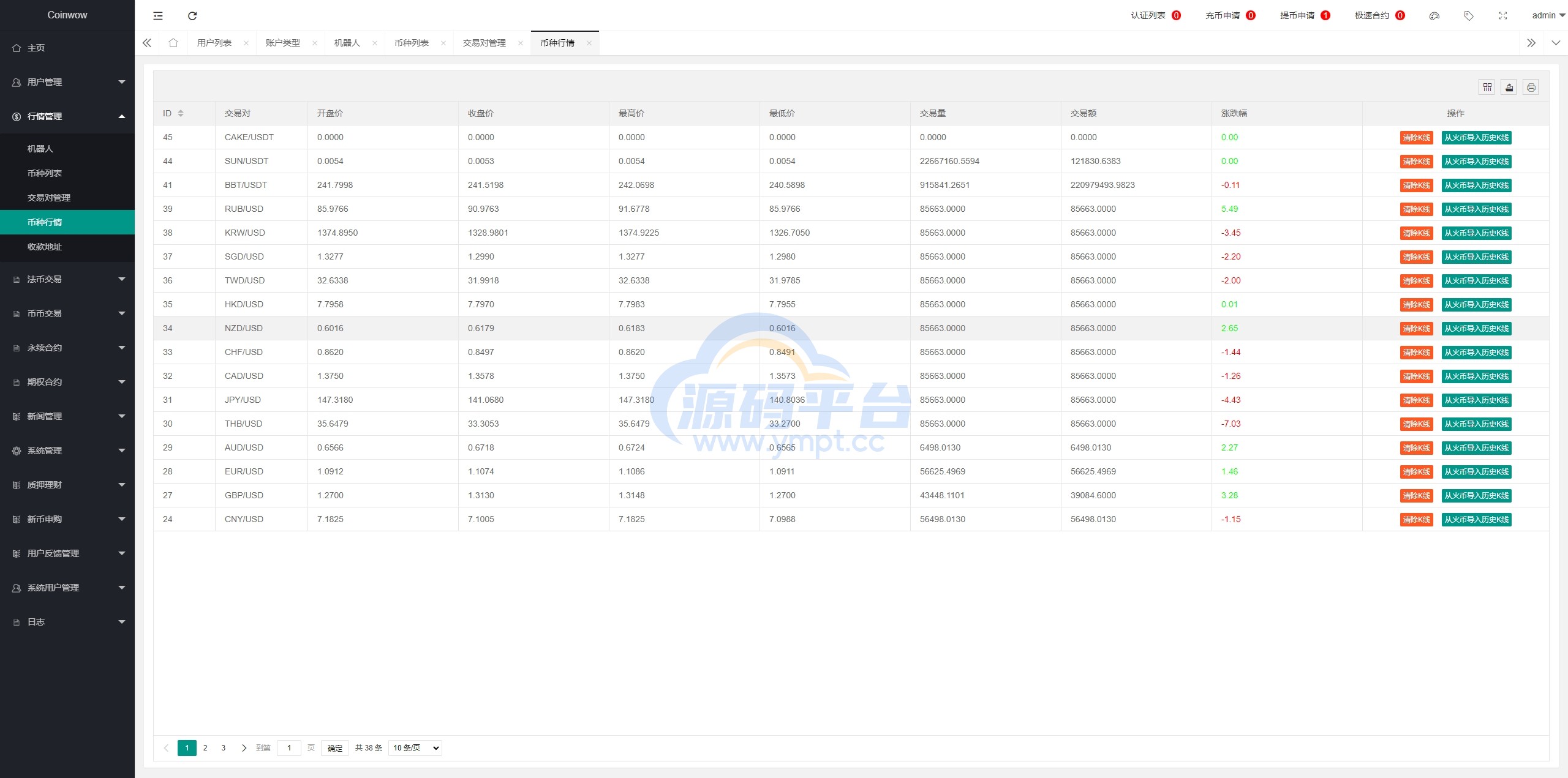Open the column filter grid icon
Image resolution: width=1568 pixels, height=778 pixels.
click(x=1487, y=88)
